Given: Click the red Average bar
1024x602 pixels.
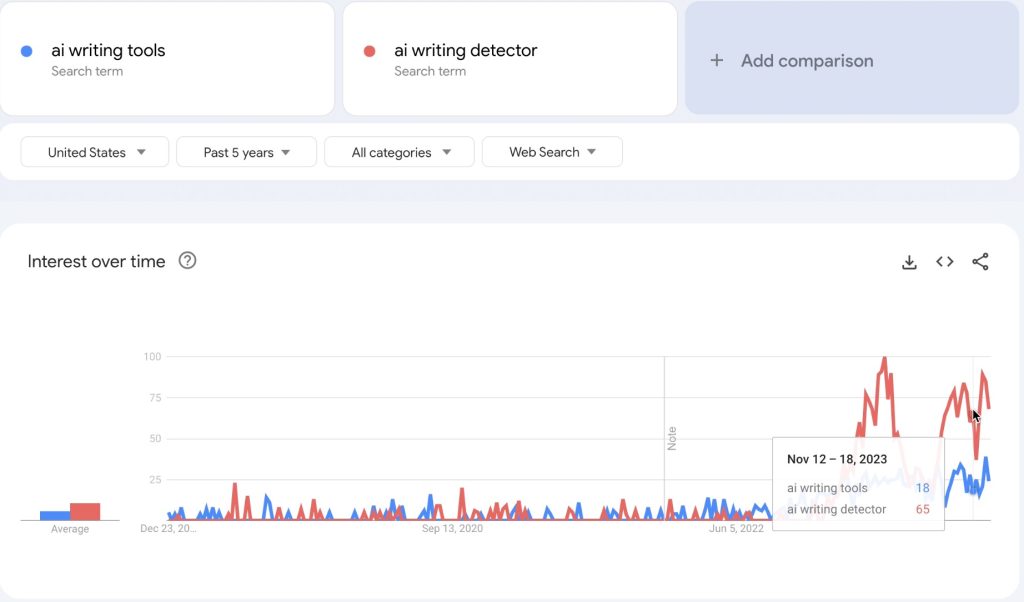Looking at the screenshot, I should pos(85,511).
